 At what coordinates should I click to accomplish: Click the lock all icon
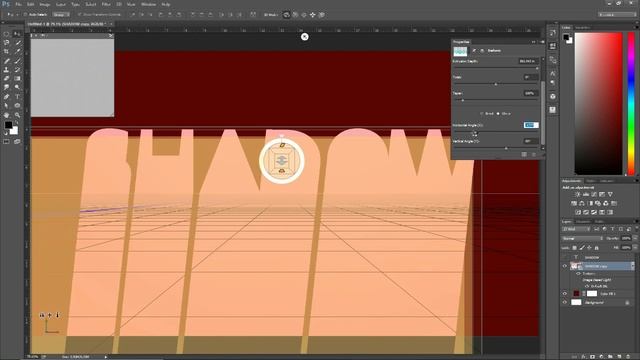[597, 248]
